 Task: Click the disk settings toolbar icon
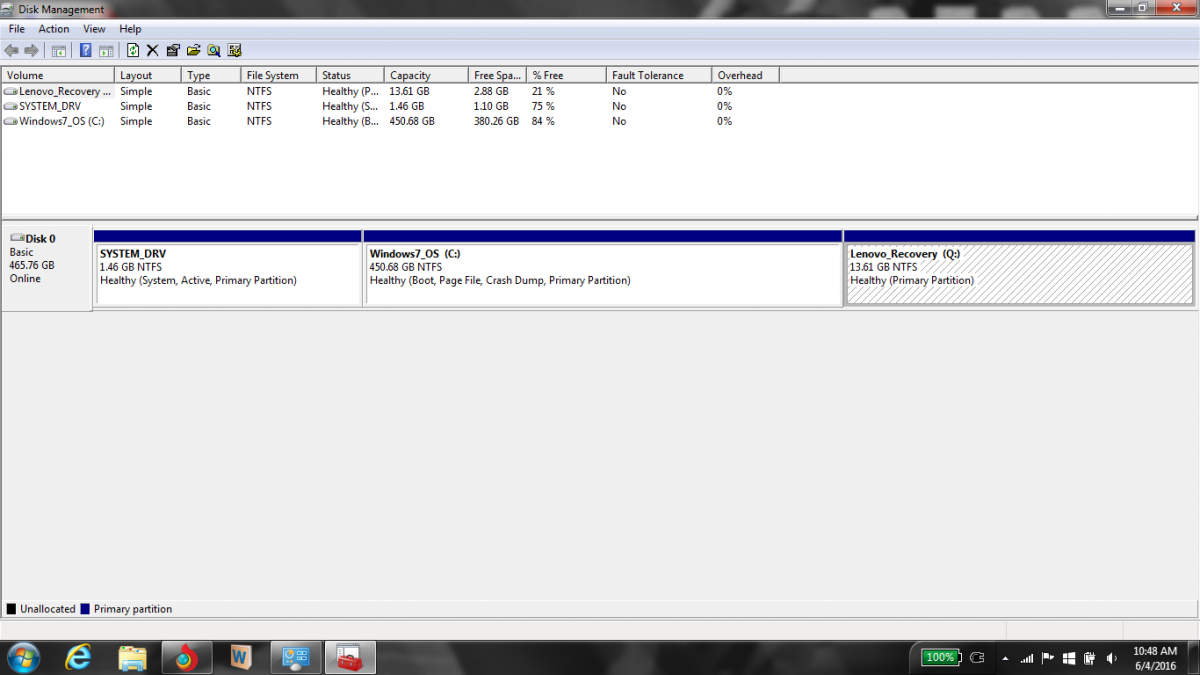click(235, 50)
